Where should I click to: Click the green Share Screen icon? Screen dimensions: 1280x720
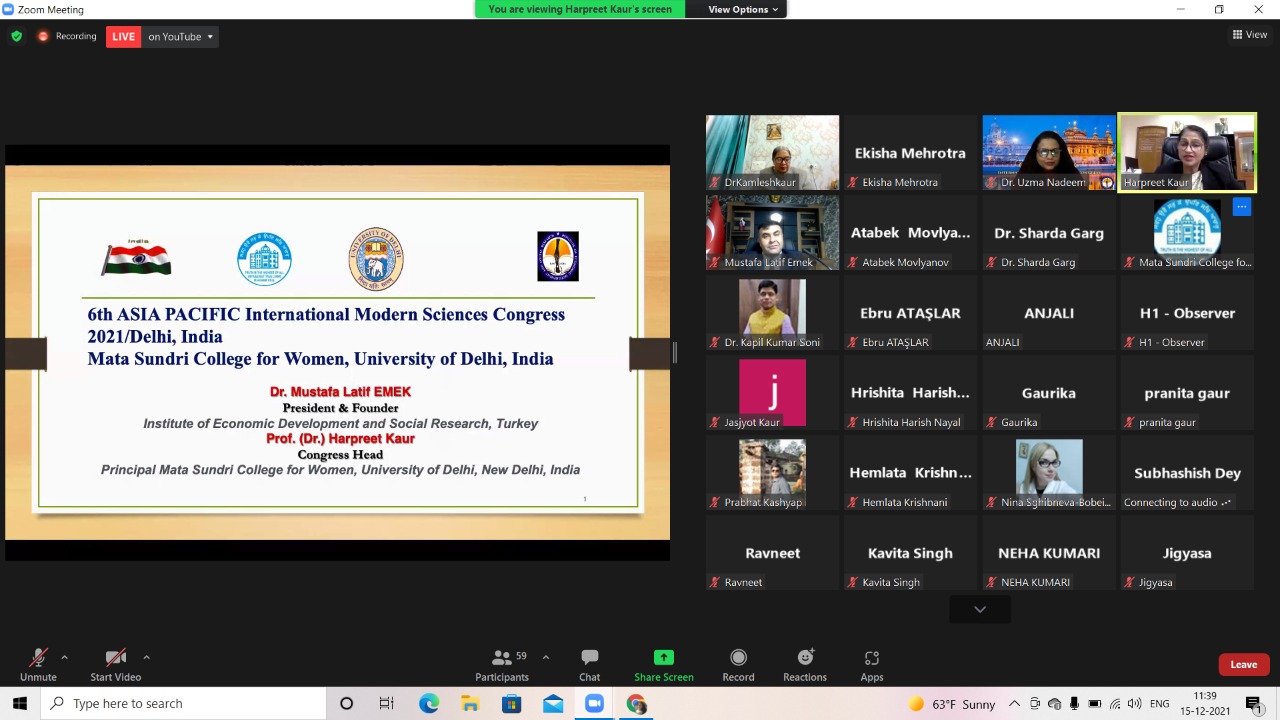(663, 657)
